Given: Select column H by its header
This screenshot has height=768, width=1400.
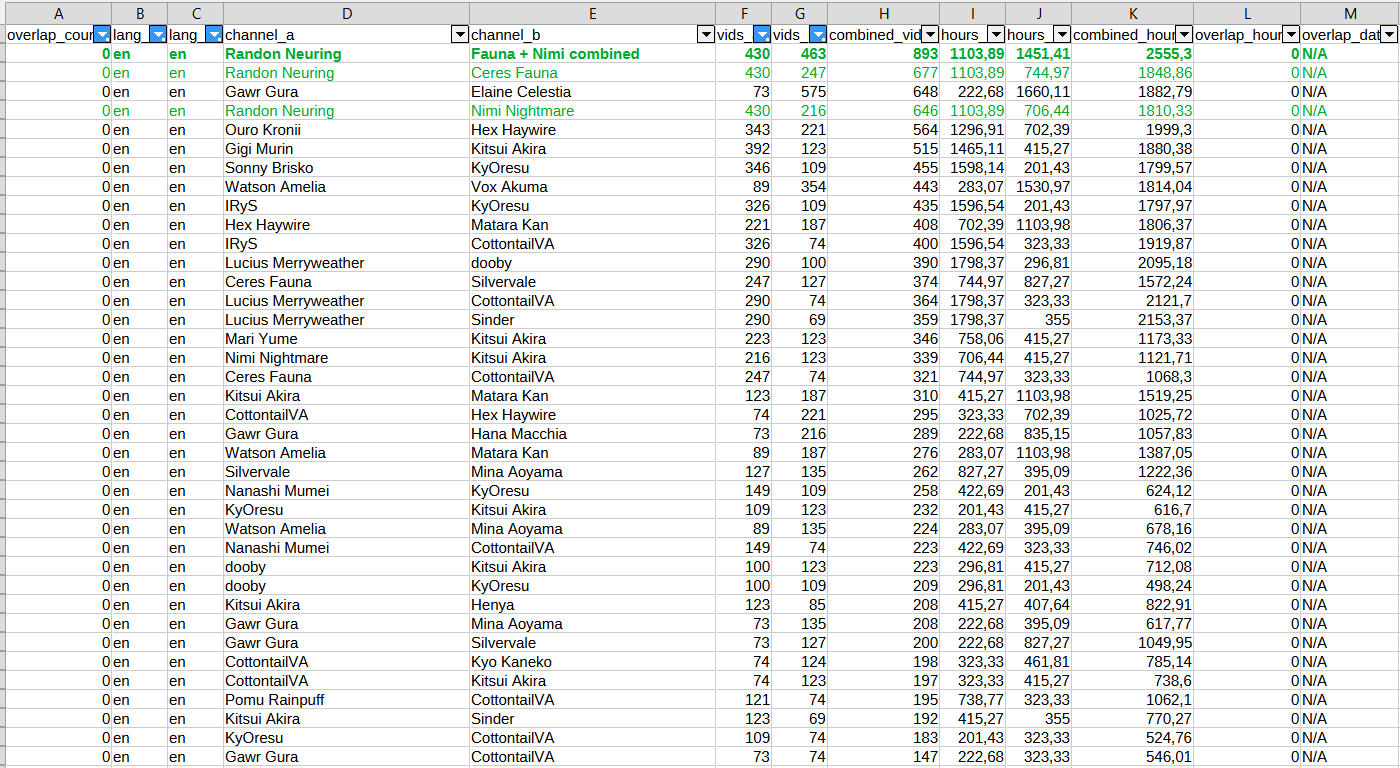Looking at the screenshot, I should coord(884,13).
